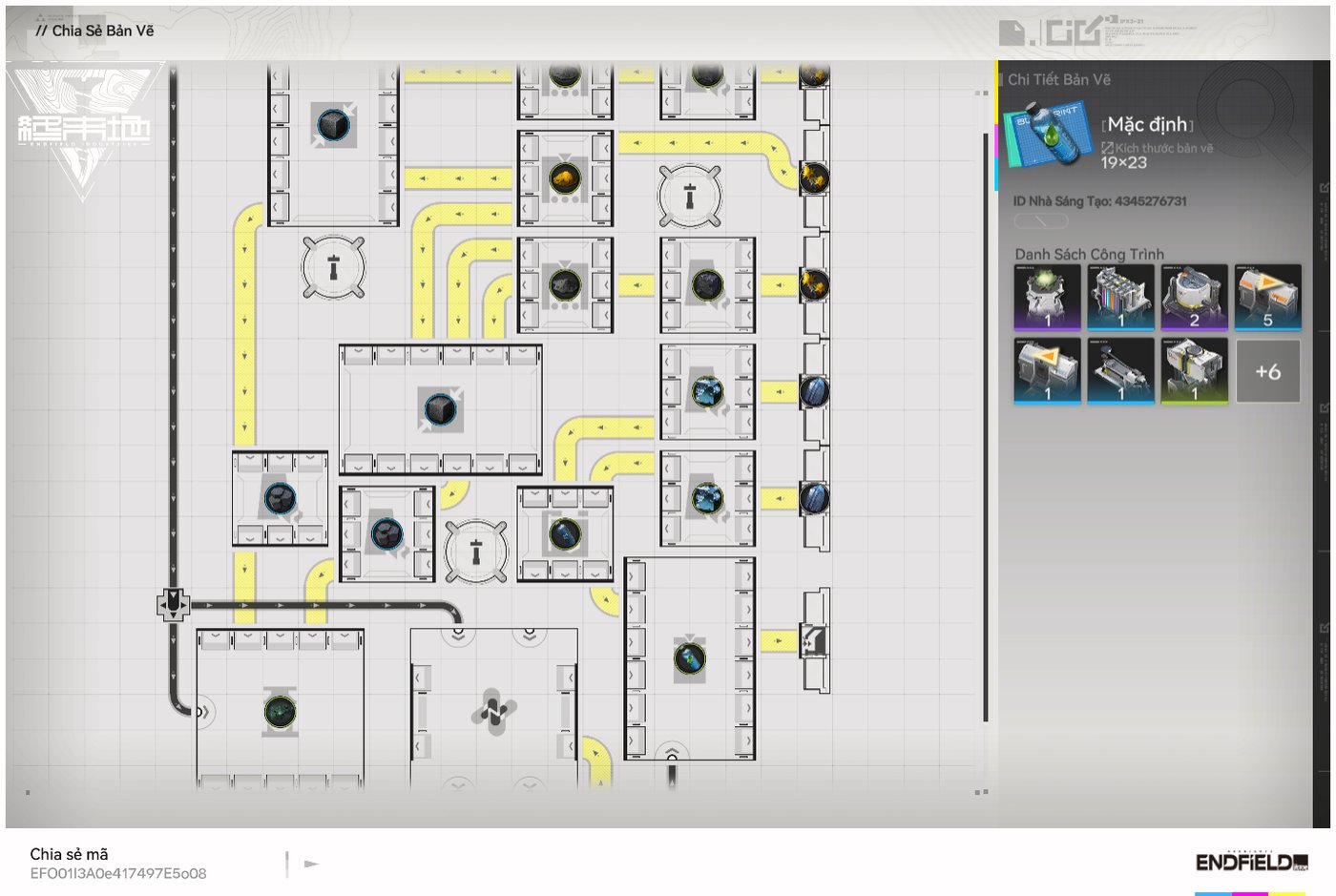Click the power pylon left of the blue bottle machine
1336x896 pixels.
click(476, 551)
